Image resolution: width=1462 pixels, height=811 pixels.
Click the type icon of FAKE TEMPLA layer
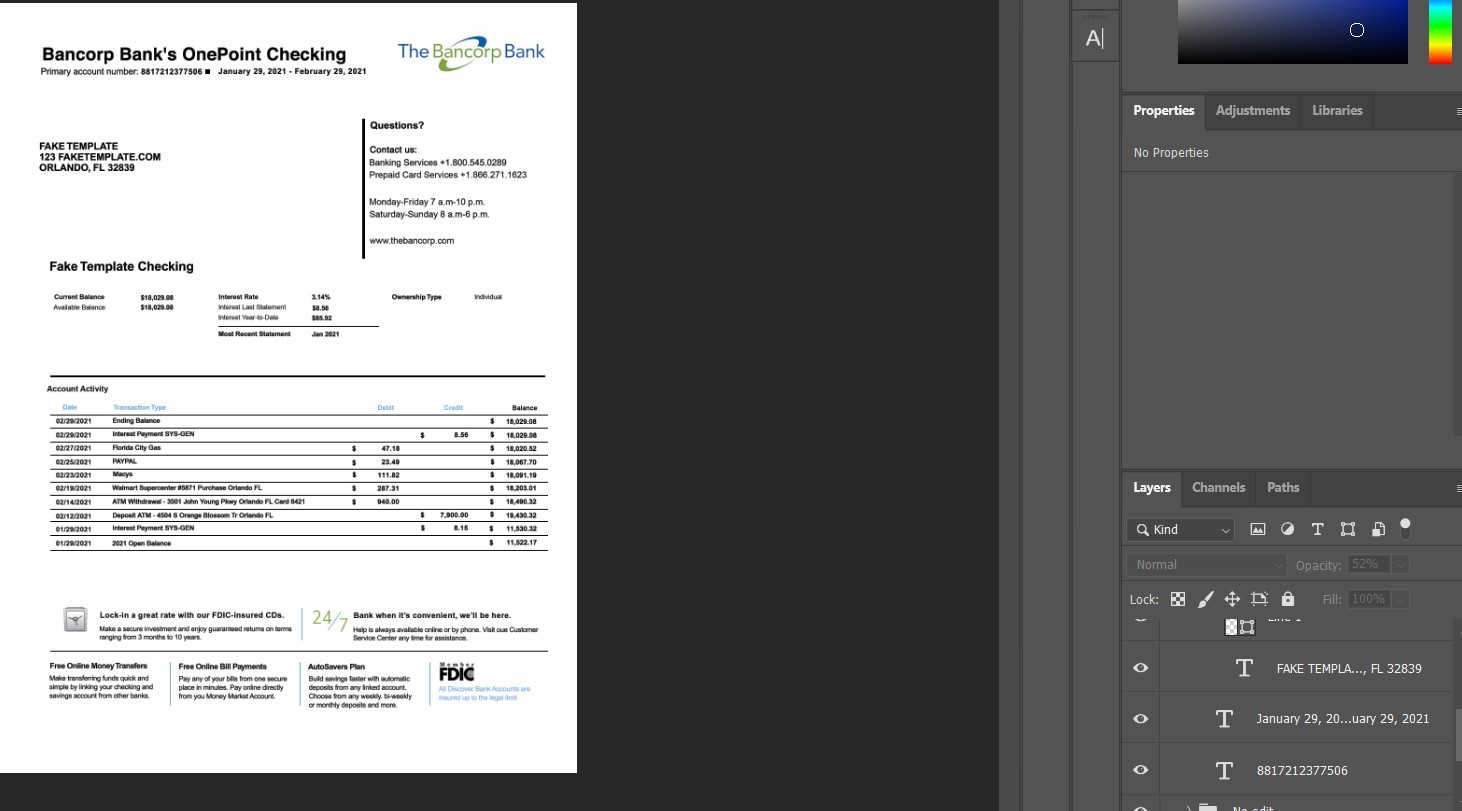pos(1244,668)
